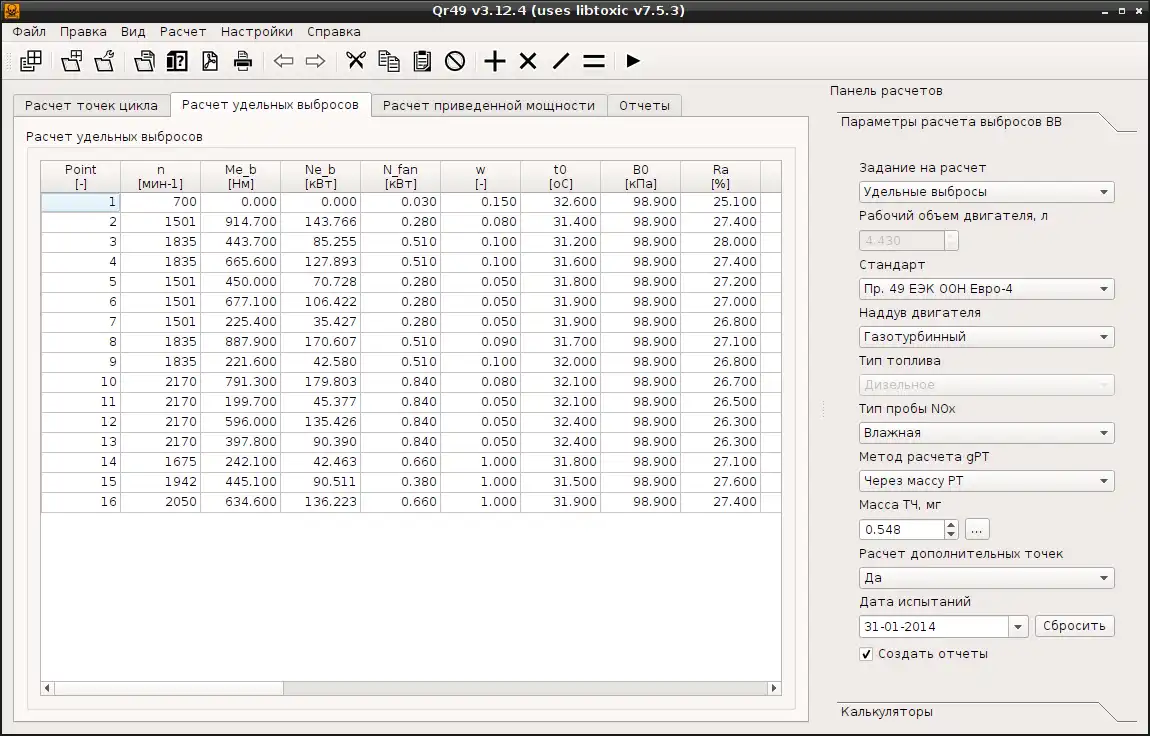This screenshot has height=736, width=1150.
Task: Uncheck the "Создать отчеты" checkbox
Action: (x=866, y=654)
